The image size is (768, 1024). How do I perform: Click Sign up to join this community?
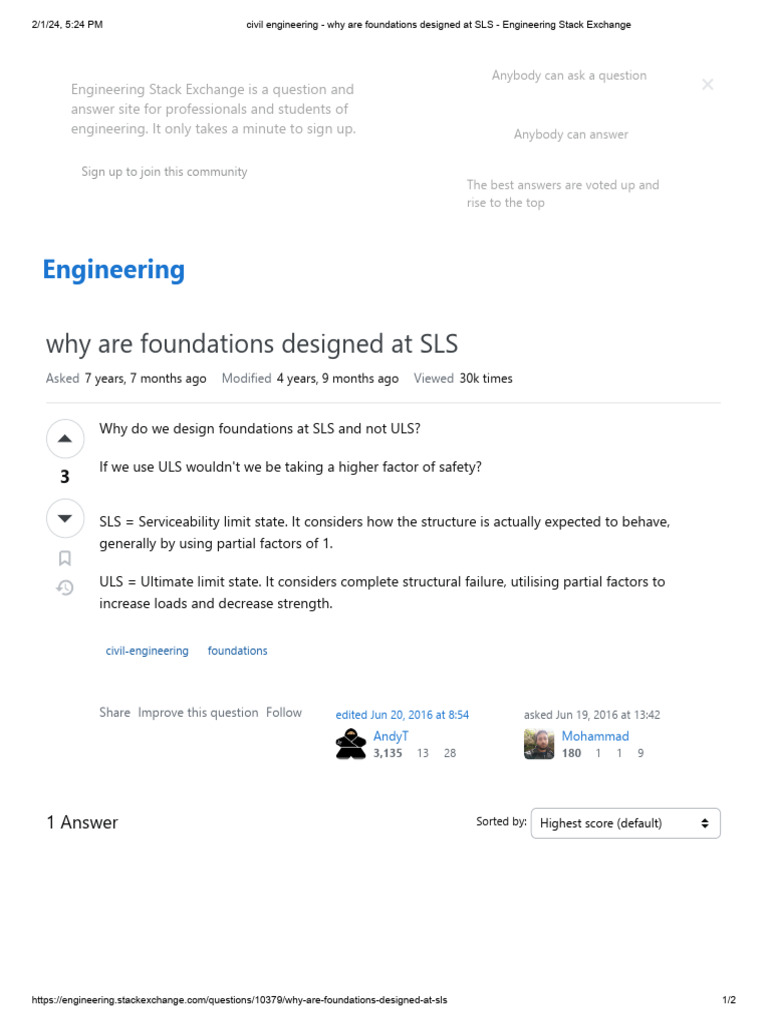point(164,172)
